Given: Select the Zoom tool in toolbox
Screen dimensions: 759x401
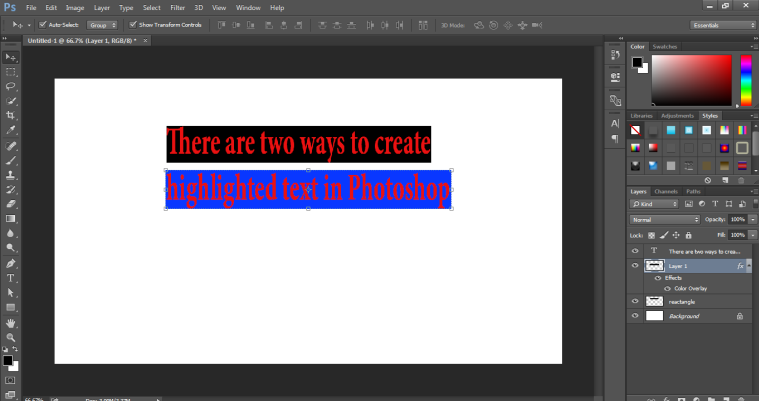Looking at the screenshot, I should (11, 338).
